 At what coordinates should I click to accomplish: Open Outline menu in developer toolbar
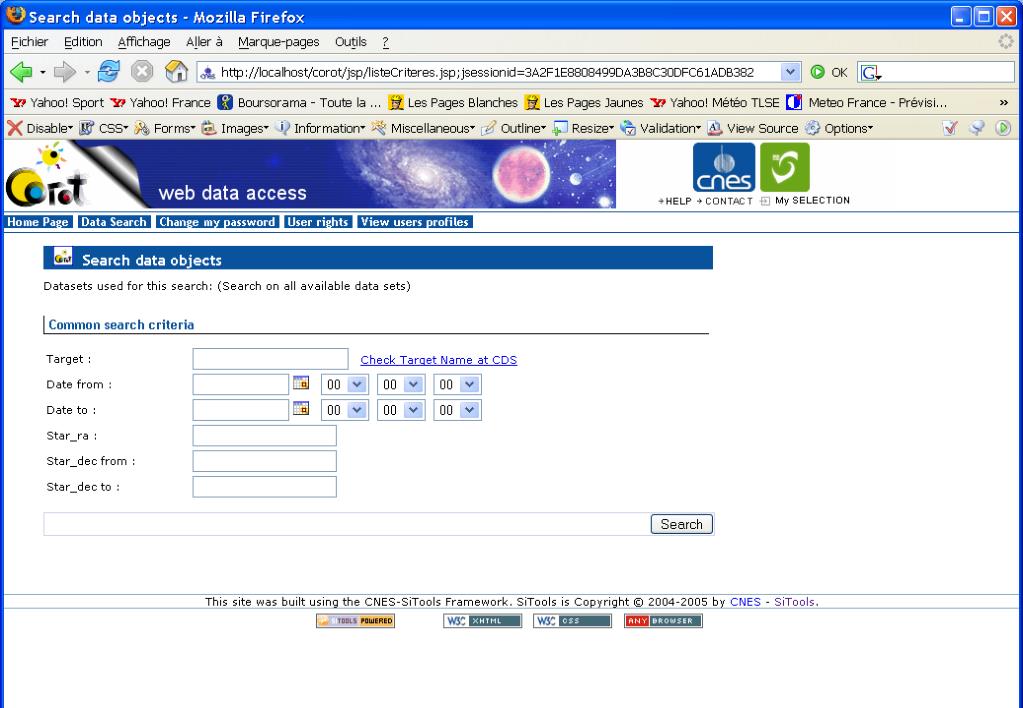click(x=513, y=128)
